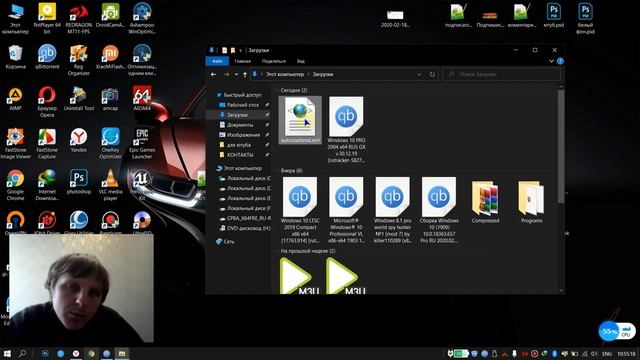
Task: Select the Windows 10 LTSC 2019 Compact torrent
Action: 300,210
